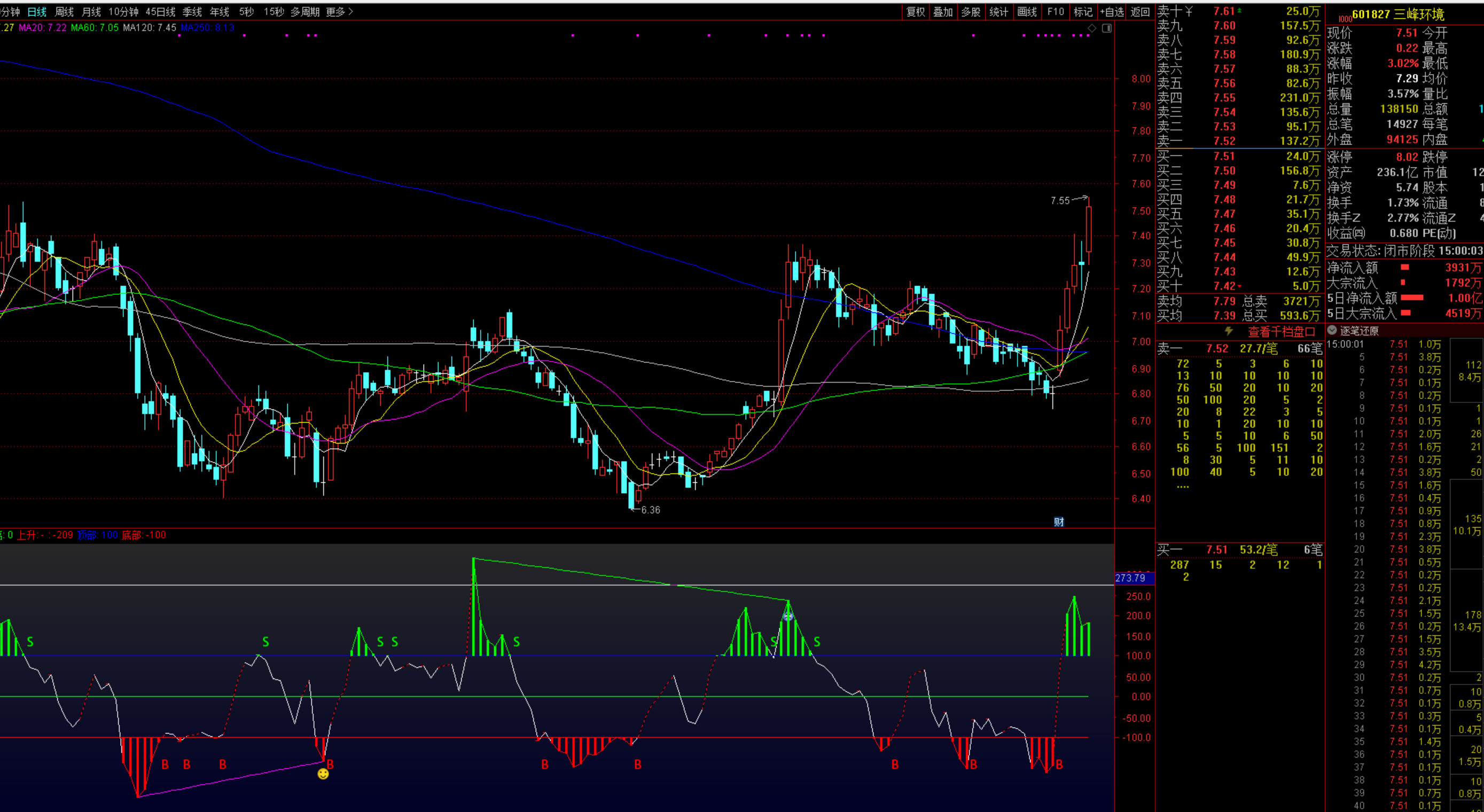Viewport: 1484px width, 812px height.
Task: Click the MA120 indicator label
Action: [149, 28]
